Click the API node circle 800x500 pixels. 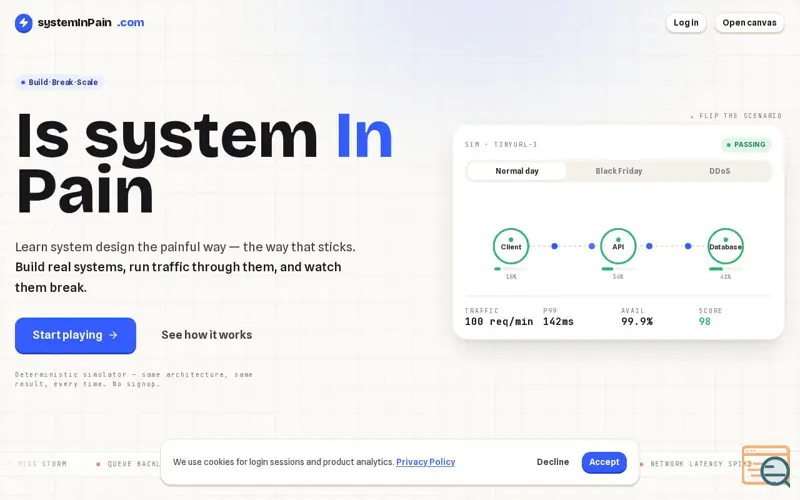618,246
